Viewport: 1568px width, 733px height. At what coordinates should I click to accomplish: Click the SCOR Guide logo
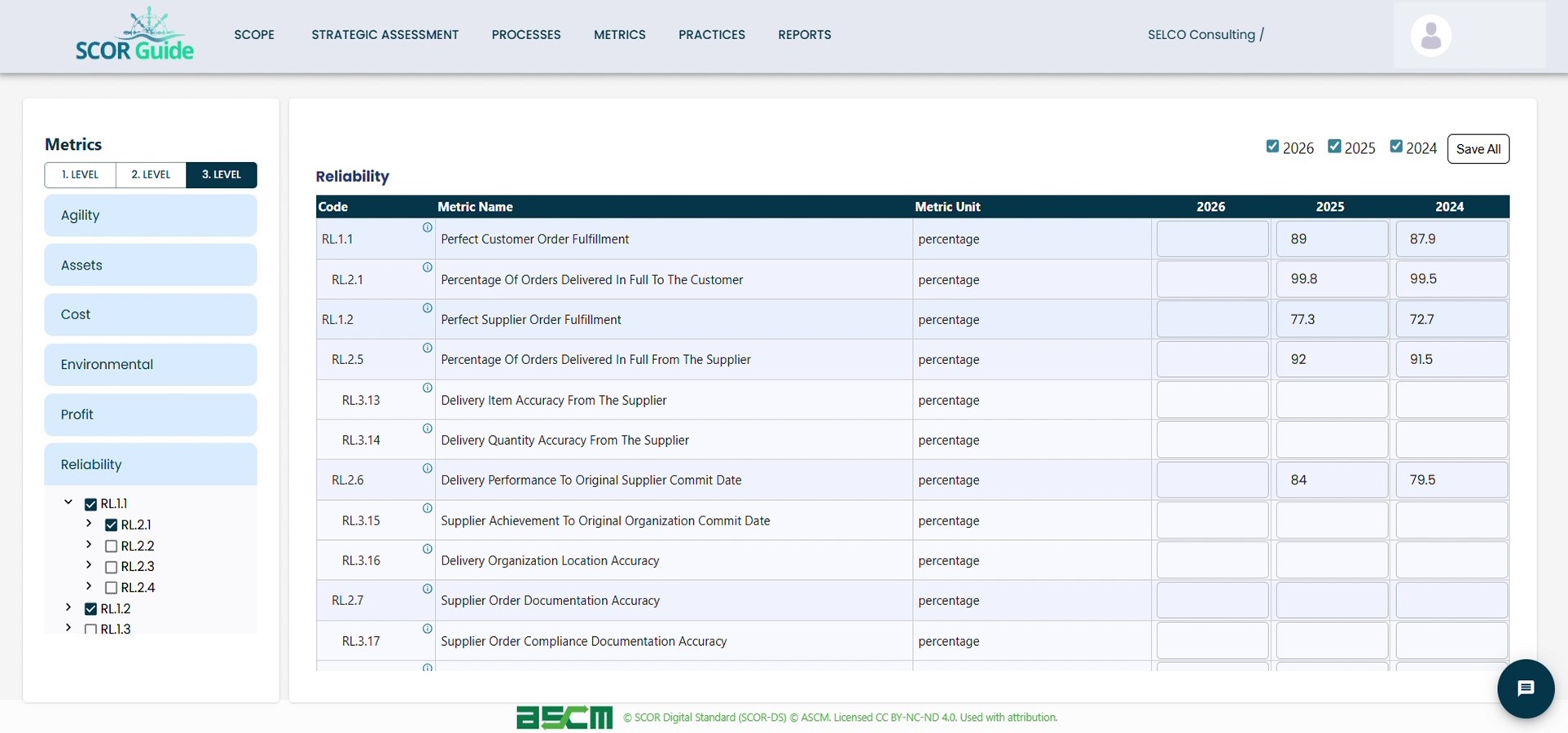point(134,34)
